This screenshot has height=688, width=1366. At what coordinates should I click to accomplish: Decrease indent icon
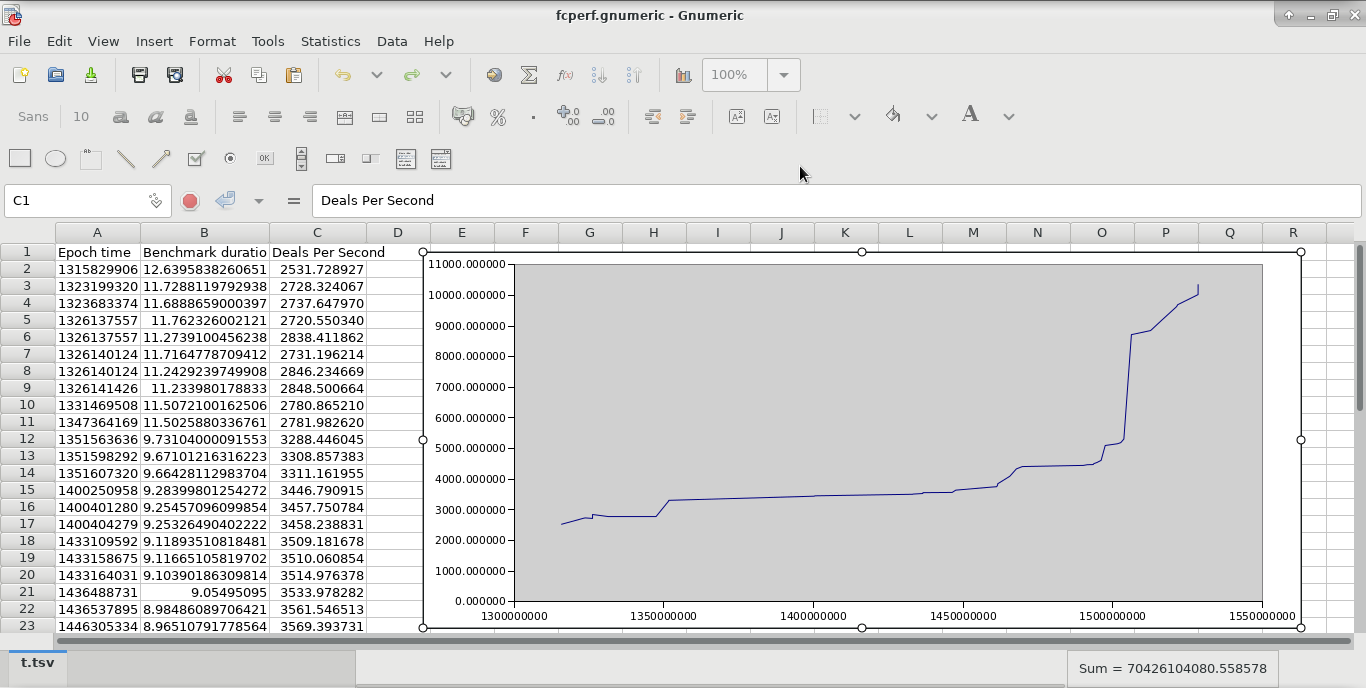pyautogui.click(x=652, y=117)
